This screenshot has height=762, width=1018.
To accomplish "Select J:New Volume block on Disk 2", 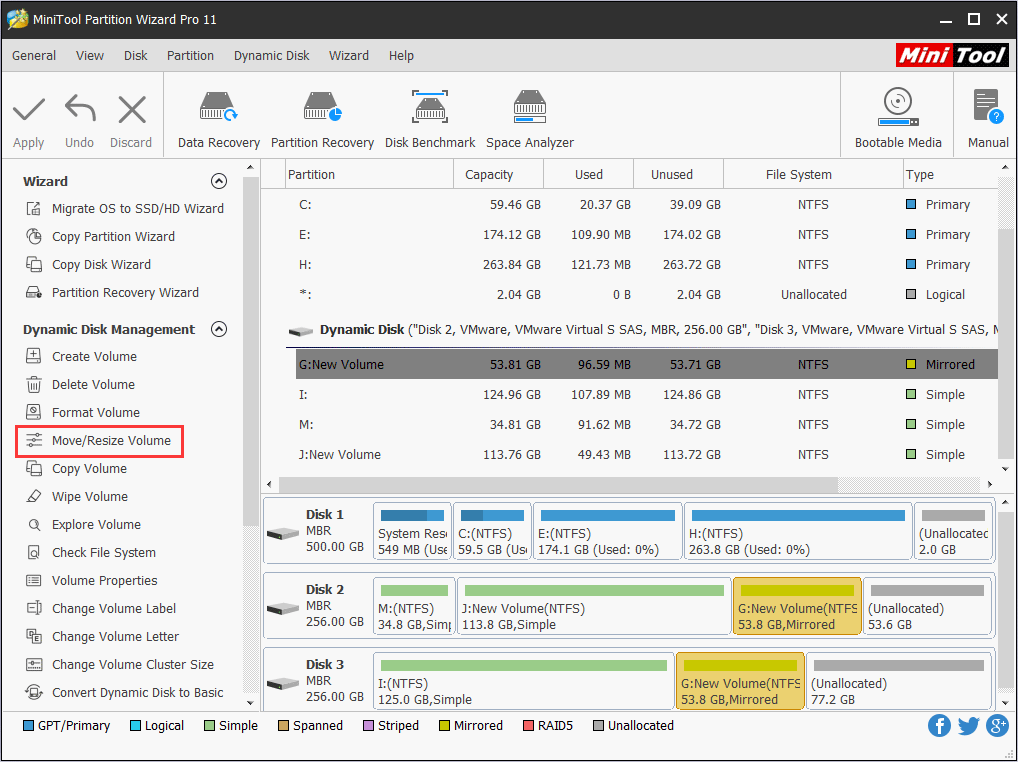I will (x=594, y=606).
